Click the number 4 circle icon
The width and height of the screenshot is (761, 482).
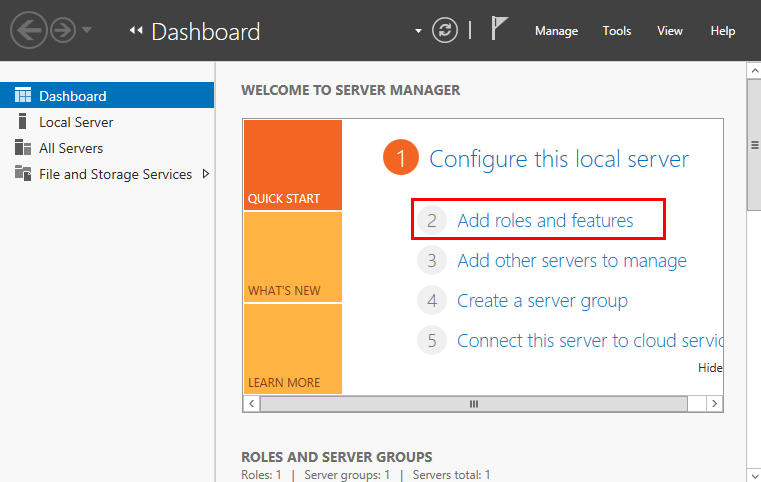tap(431, 301)
